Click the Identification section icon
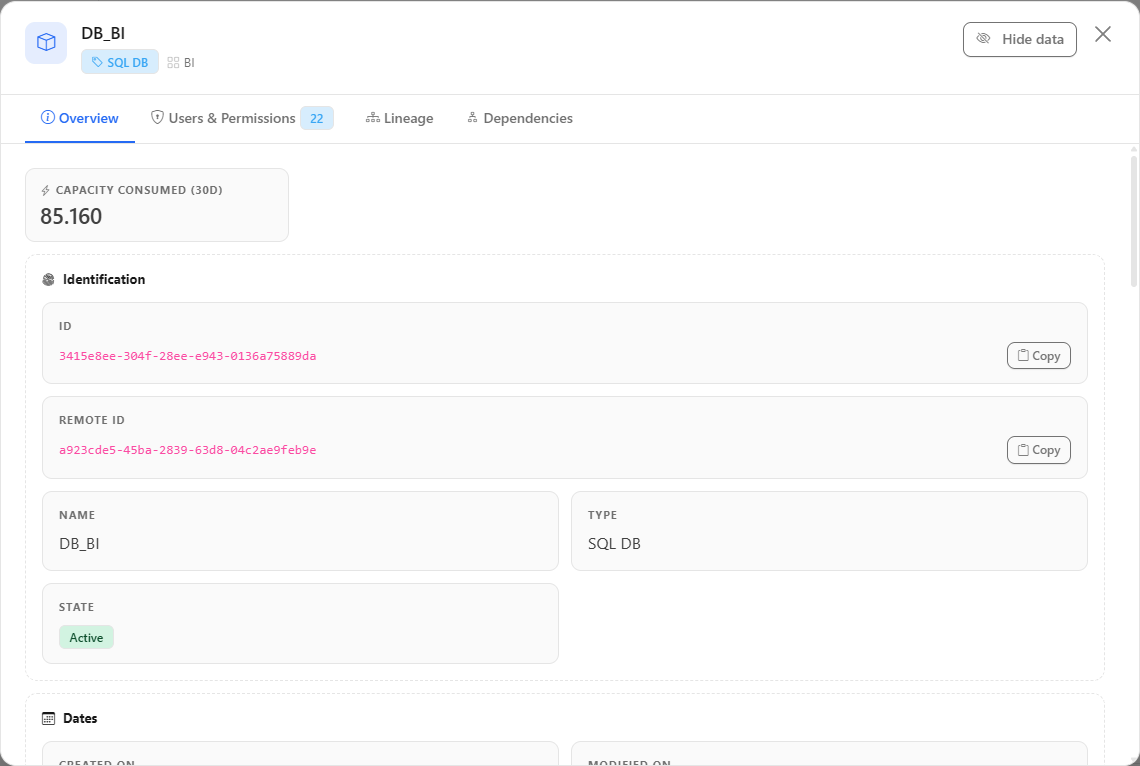Image resolution: width=1140 pixels, height=766 pixels. tap(49, 279)
